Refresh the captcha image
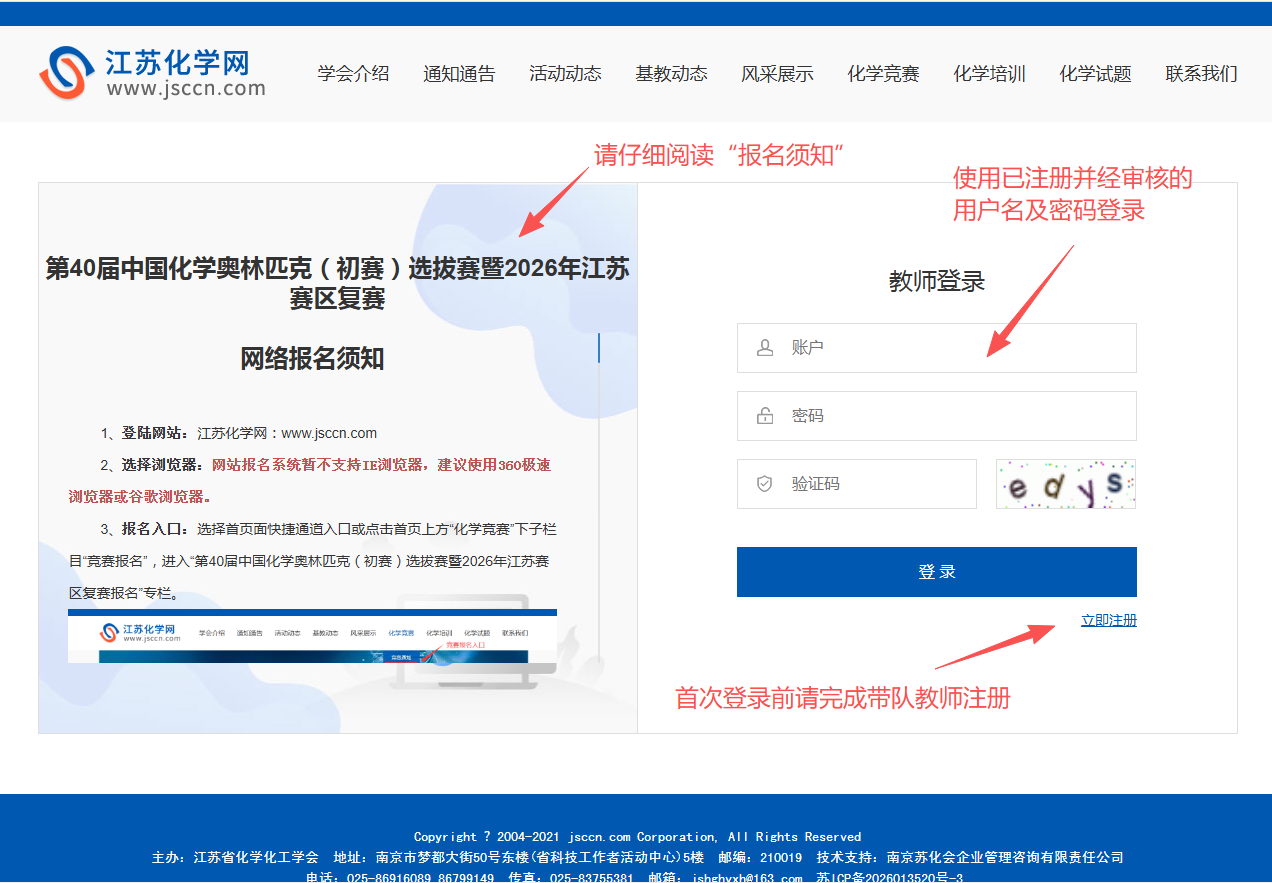 tap(1066, 484)
